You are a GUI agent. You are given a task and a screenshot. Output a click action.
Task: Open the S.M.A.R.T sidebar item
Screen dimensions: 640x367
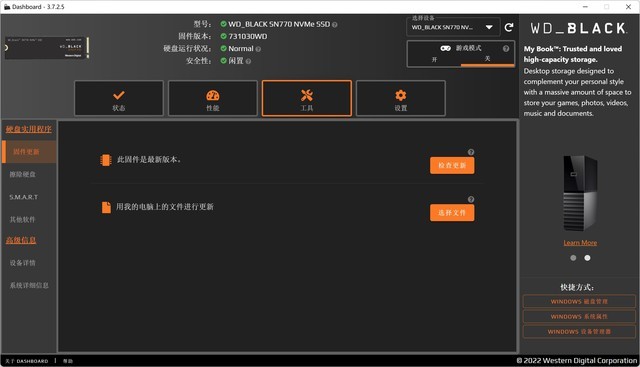click(24, 197)
